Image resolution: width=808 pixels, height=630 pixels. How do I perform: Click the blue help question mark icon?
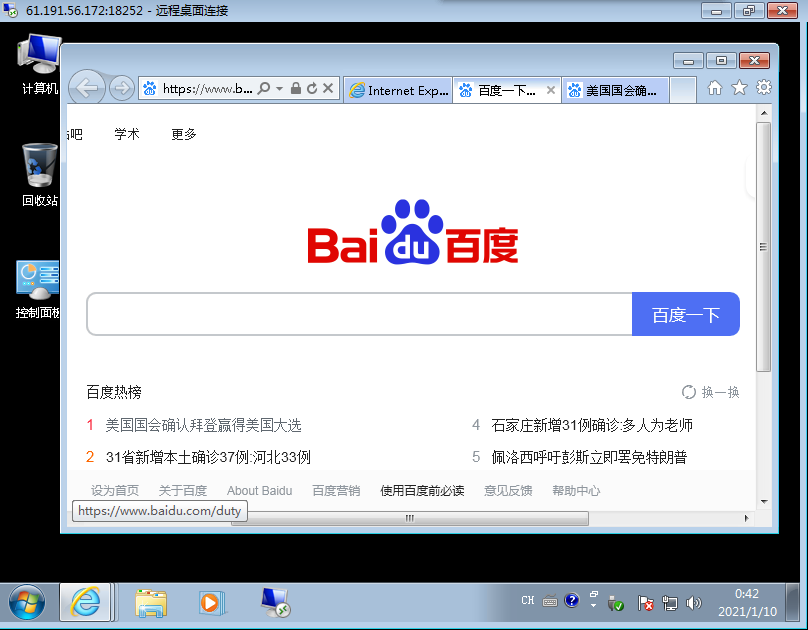coord(571,601)
